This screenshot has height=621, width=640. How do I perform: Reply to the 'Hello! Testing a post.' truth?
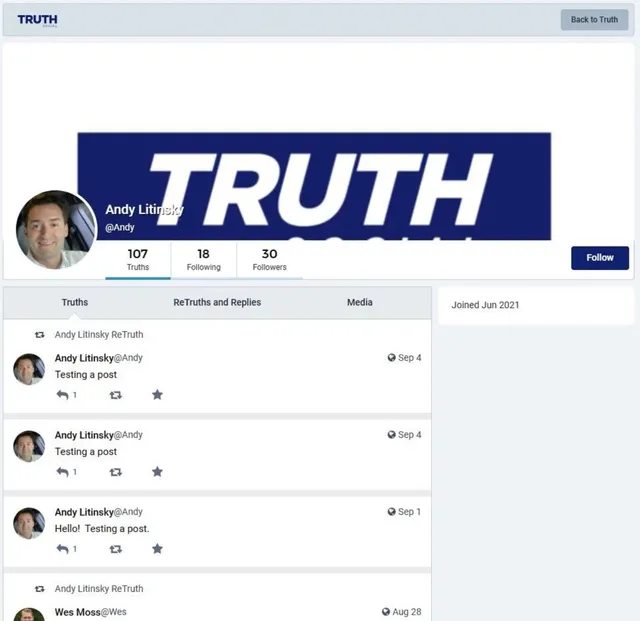click(62, 549)
